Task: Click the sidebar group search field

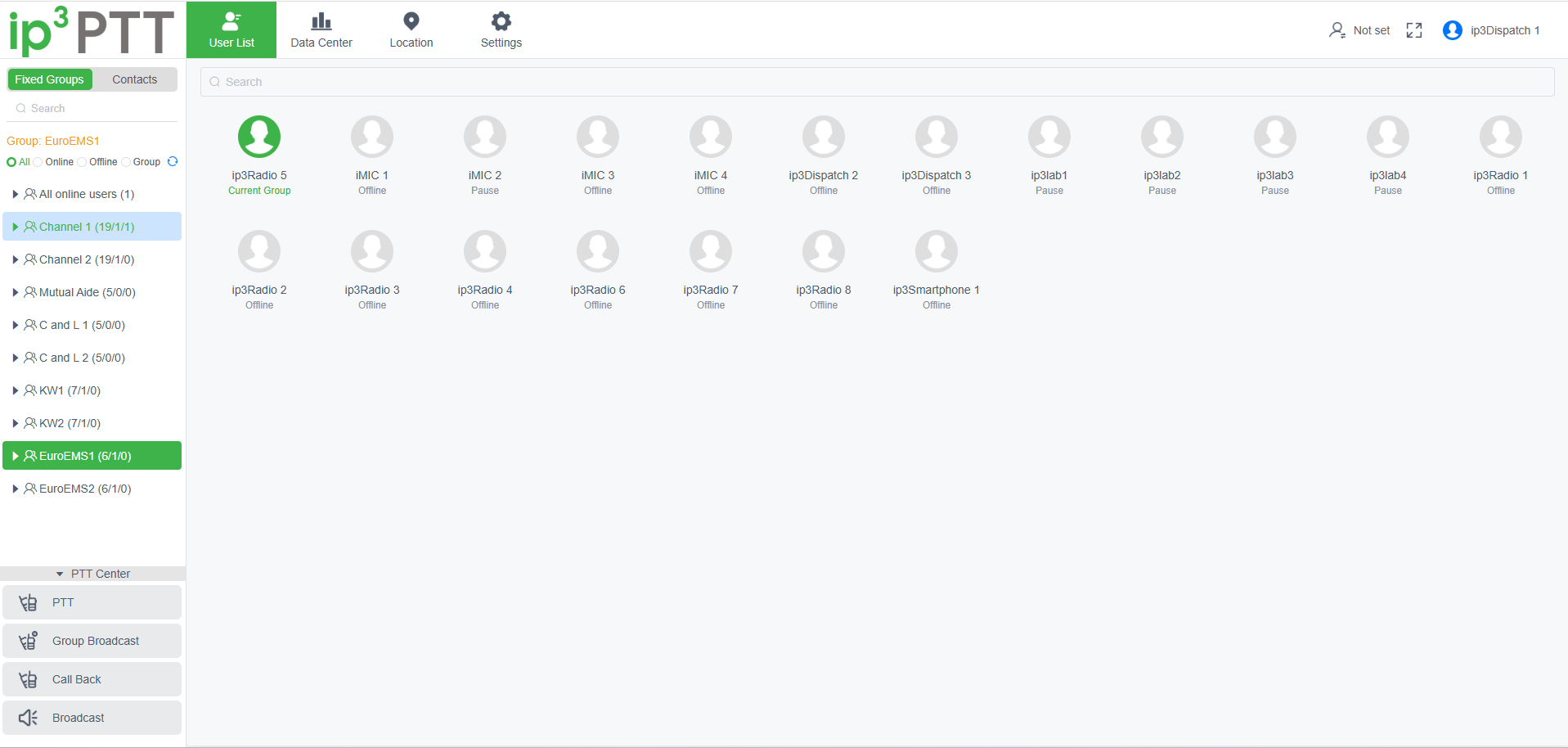Action: click(x=92, y=108)
